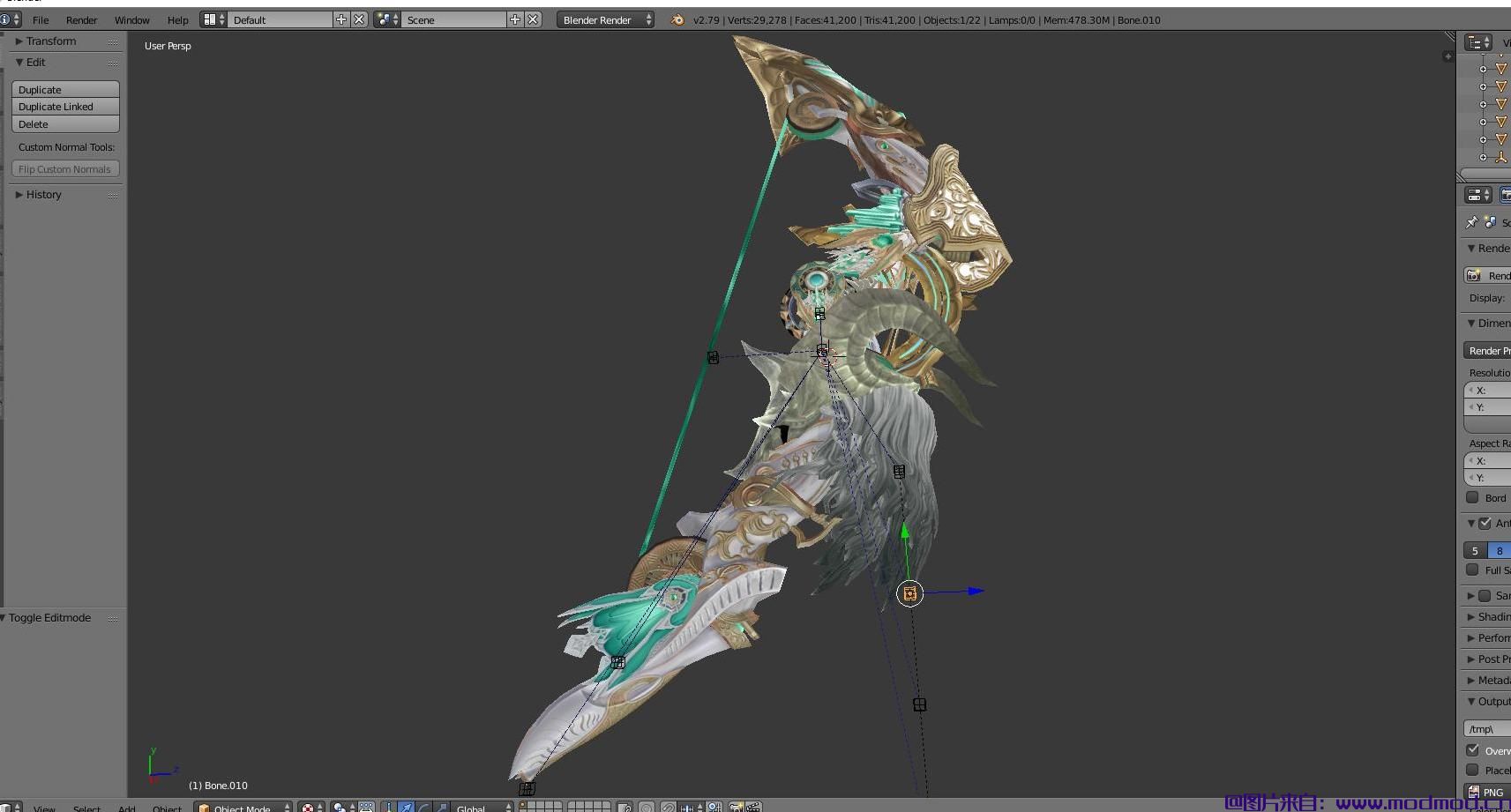Click the scene icon beside the pin

pyautogui.click(x=1490, y=222)
